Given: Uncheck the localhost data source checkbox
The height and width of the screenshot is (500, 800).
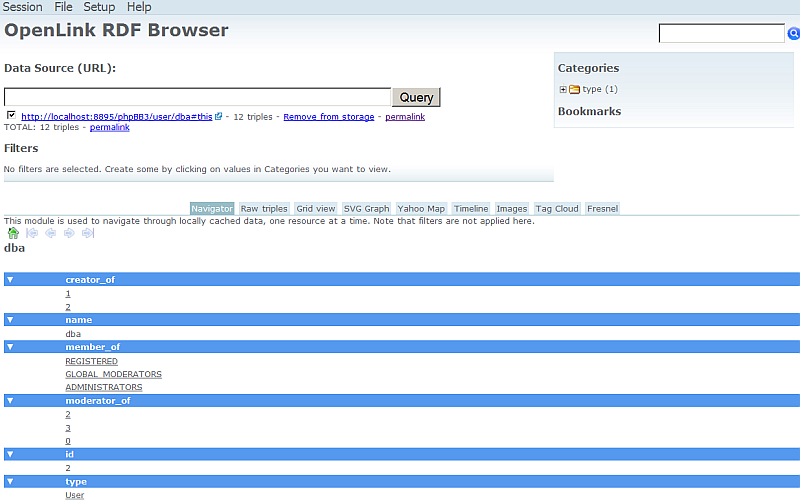Looking at the screenshot, I should coord(11,115).
